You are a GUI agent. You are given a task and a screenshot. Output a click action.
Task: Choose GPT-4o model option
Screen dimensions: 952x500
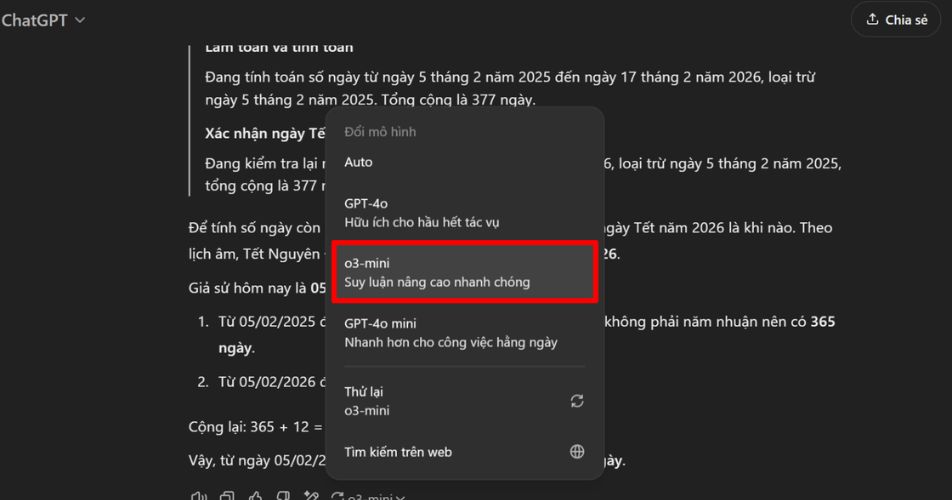tap(464, 212)
